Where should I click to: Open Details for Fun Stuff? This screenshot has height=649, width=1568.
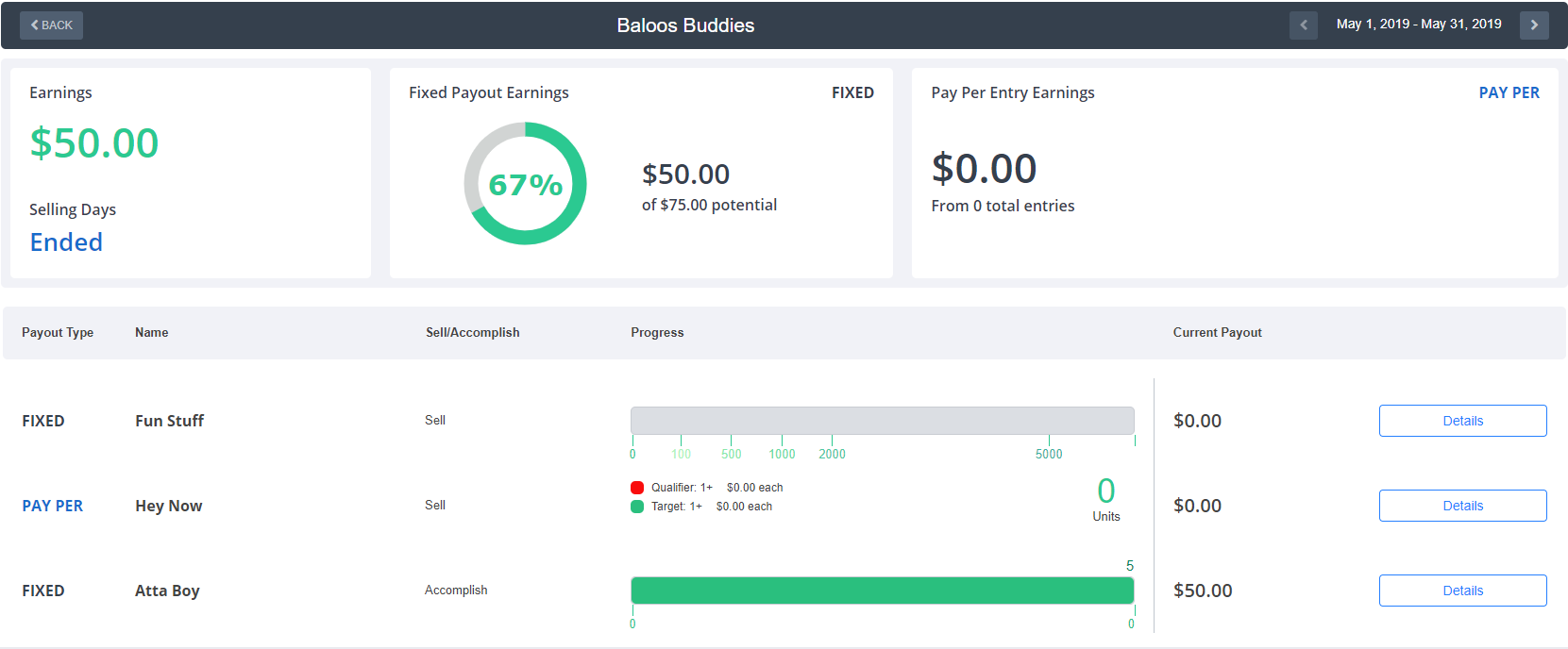point(1462,421)
